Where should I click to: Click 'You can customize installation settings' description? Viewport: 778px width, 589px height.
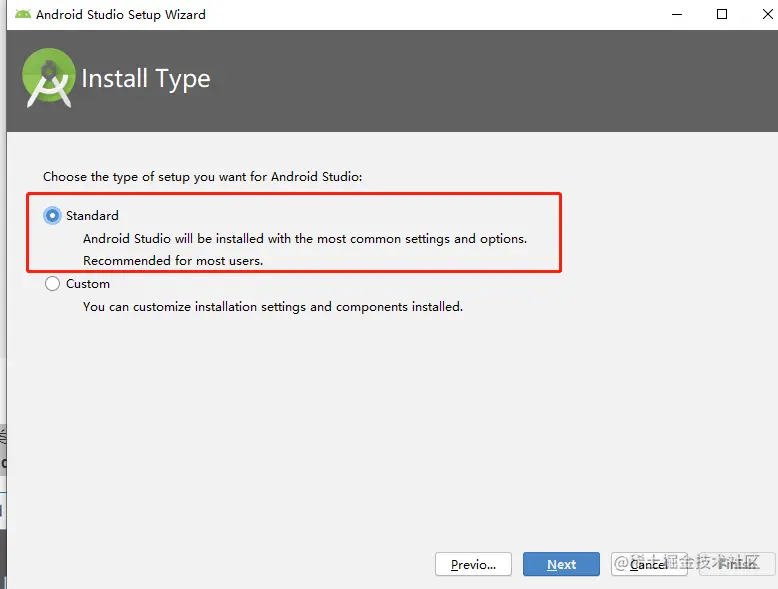pyautogui.click(x=273, y=307)
